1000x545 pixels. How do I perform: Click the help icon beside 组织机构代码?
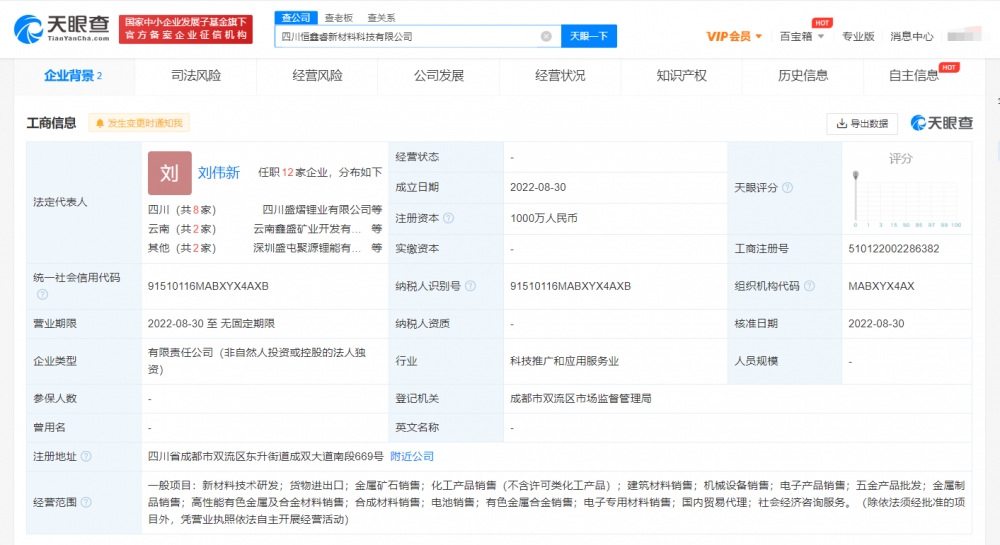point(809,286)
